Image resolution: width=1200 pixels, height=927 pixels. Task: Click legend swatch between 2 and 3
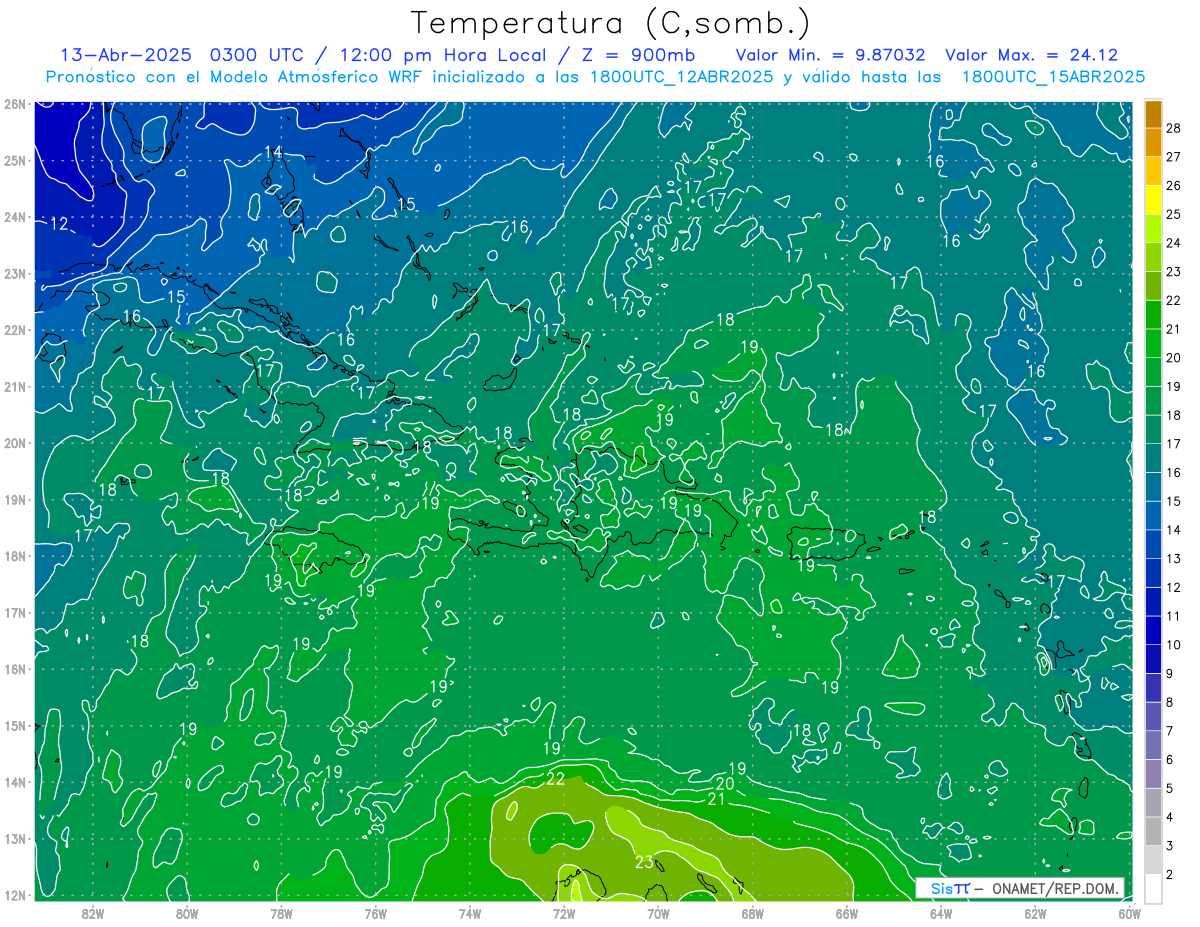pyautogui.click(x=1153, y=859)
